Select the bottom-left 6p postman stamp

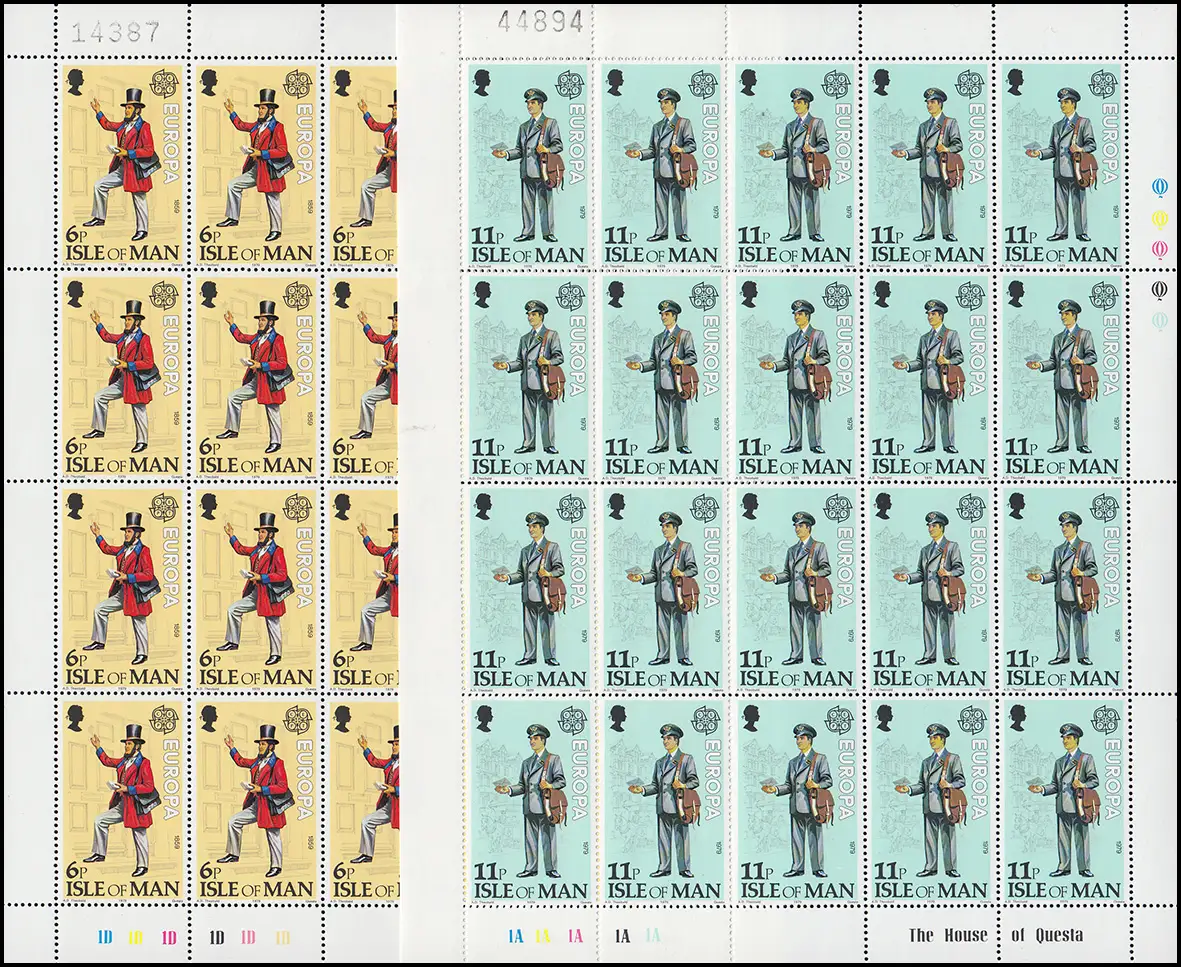[122, 800]
